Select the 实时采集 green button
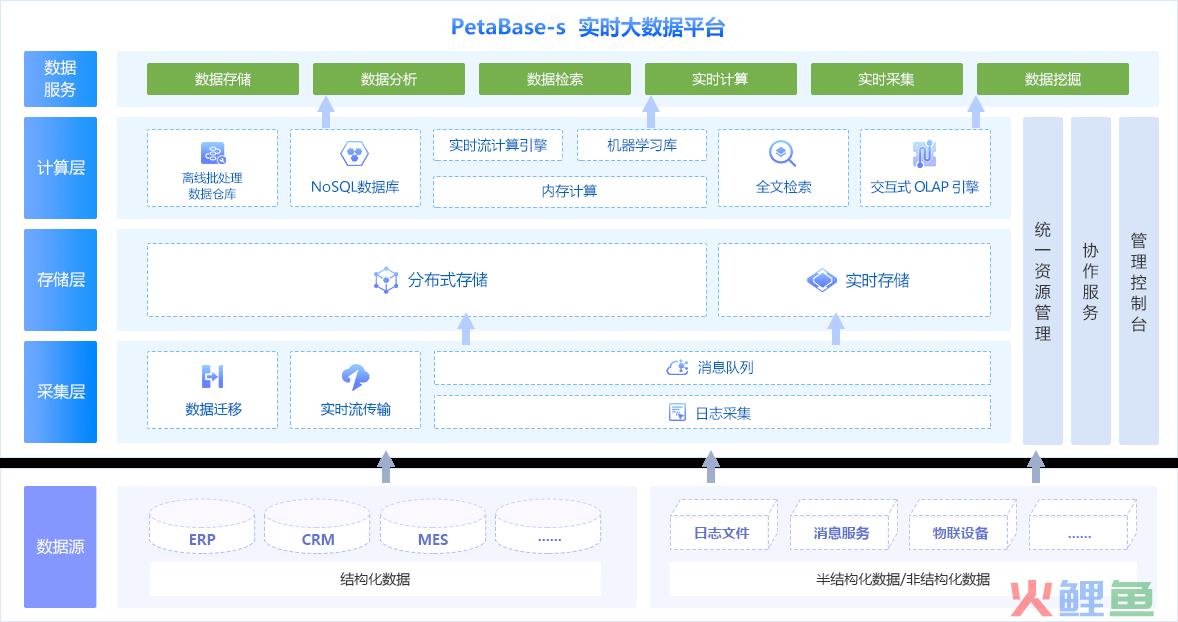 point(887,79)
